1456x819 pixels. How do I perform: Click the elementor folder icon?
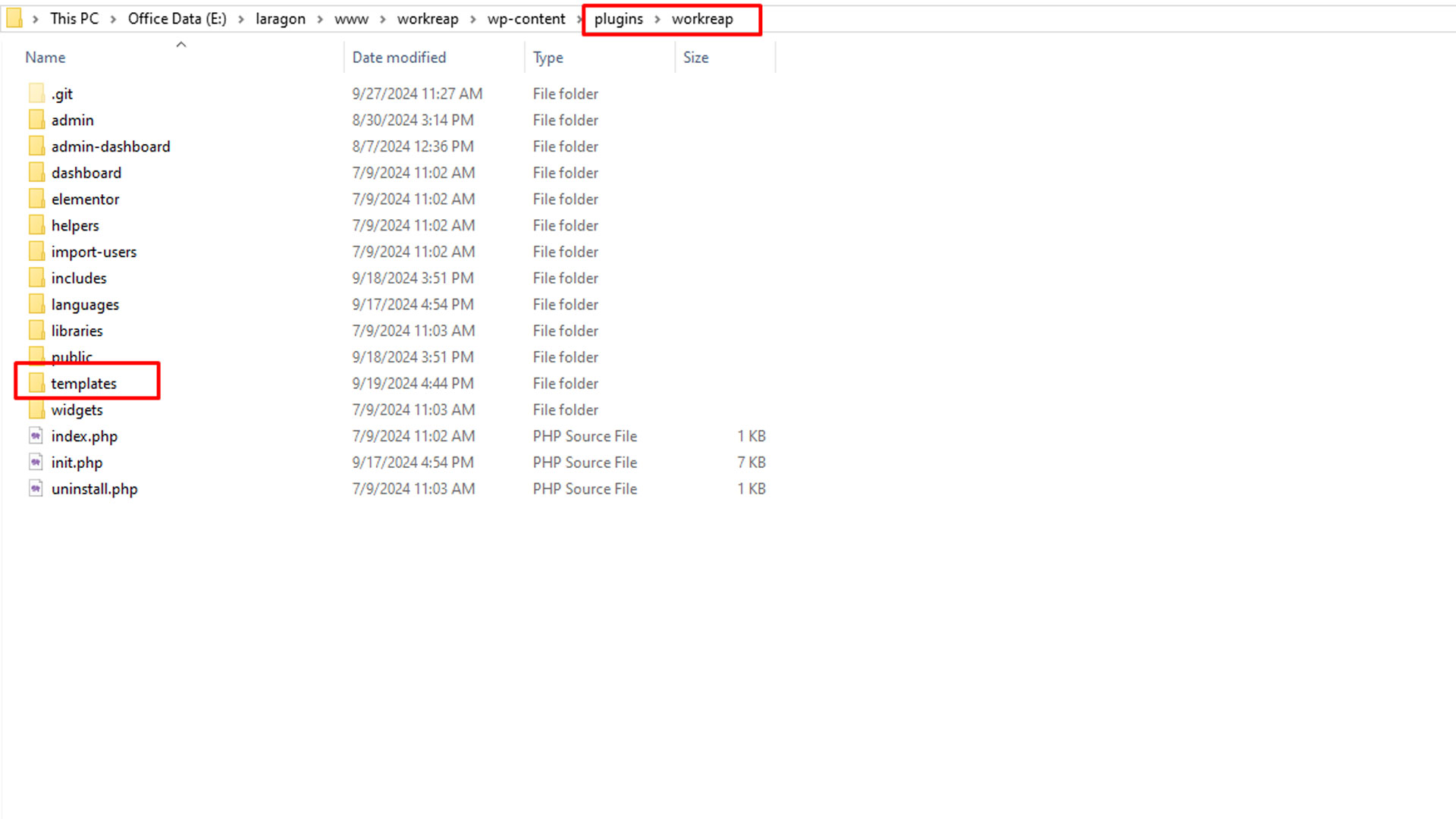36,199
